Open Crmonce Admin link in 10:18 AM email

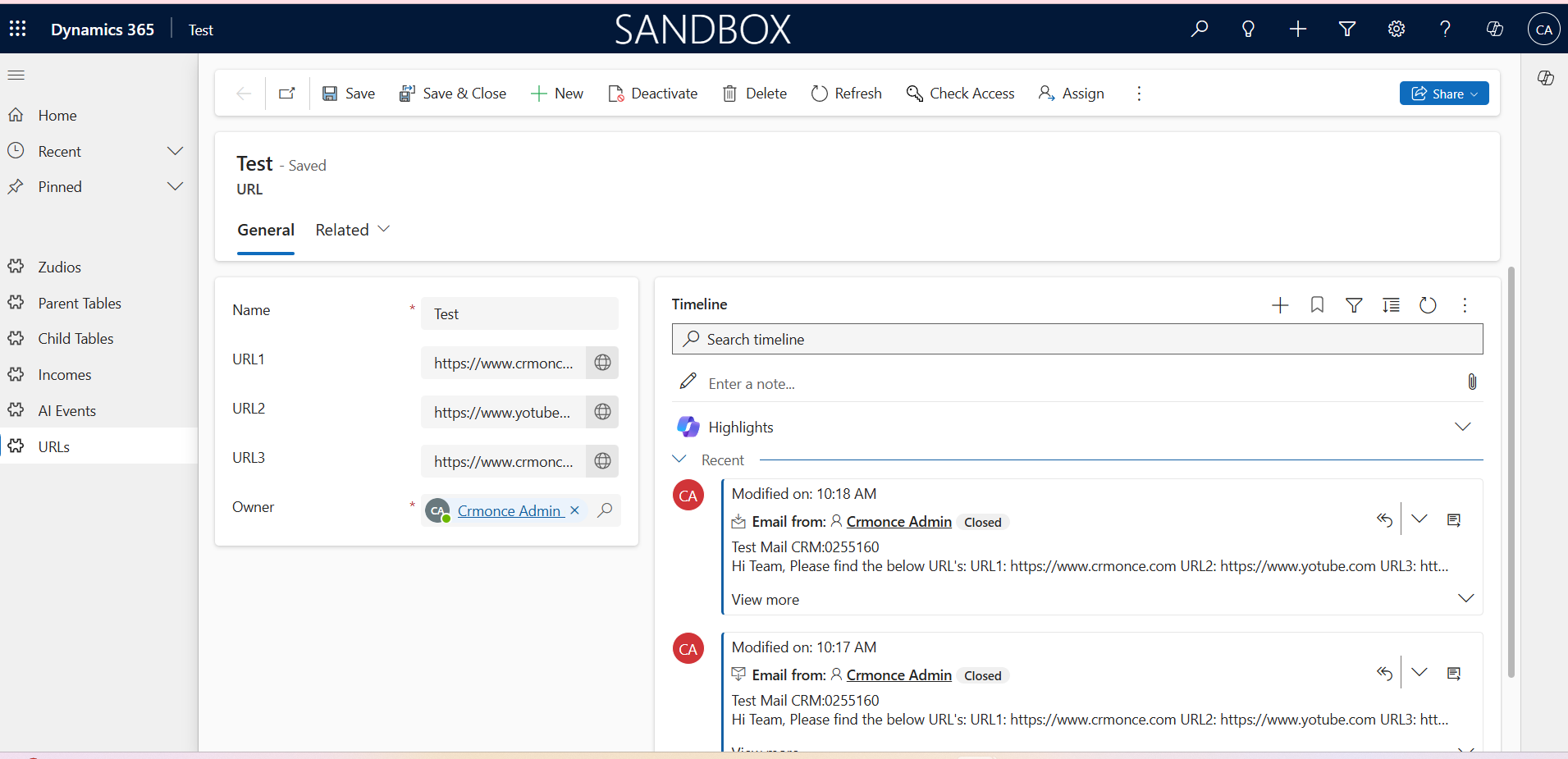[899, 522]
